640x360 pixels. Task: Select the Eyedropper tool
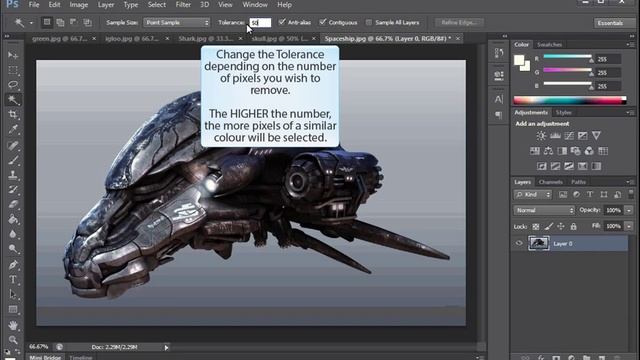click(x=13, y=130)
